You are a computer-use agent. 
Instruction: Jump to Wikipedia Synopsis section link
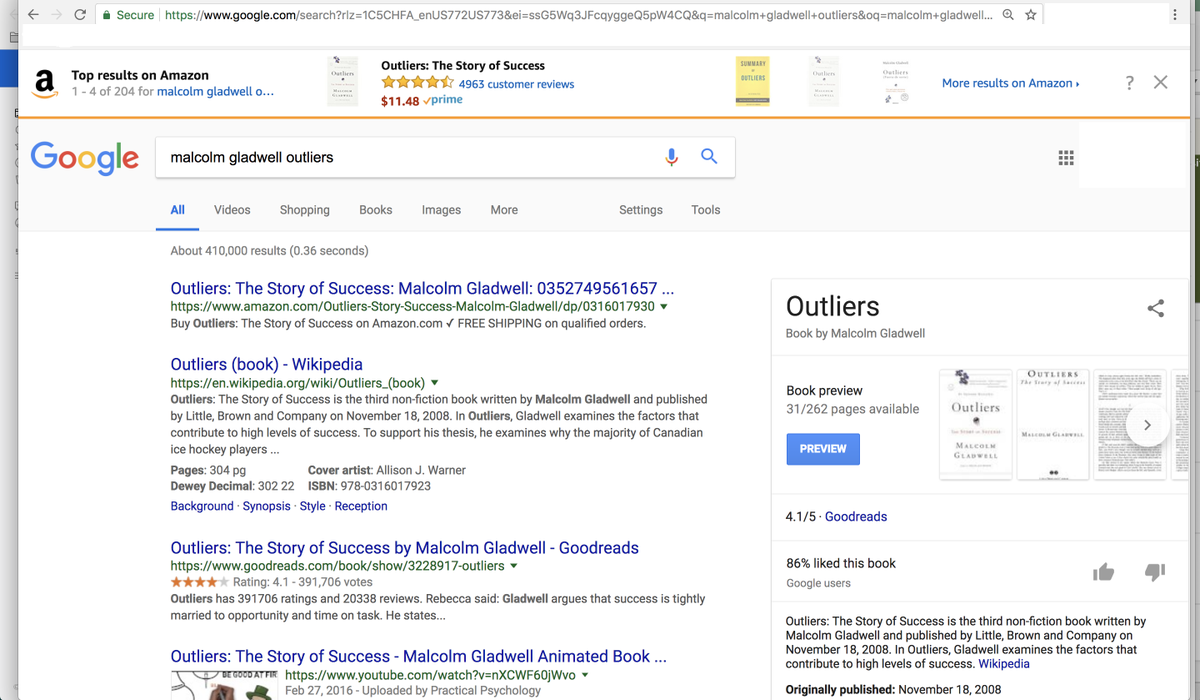click(267, 506)
